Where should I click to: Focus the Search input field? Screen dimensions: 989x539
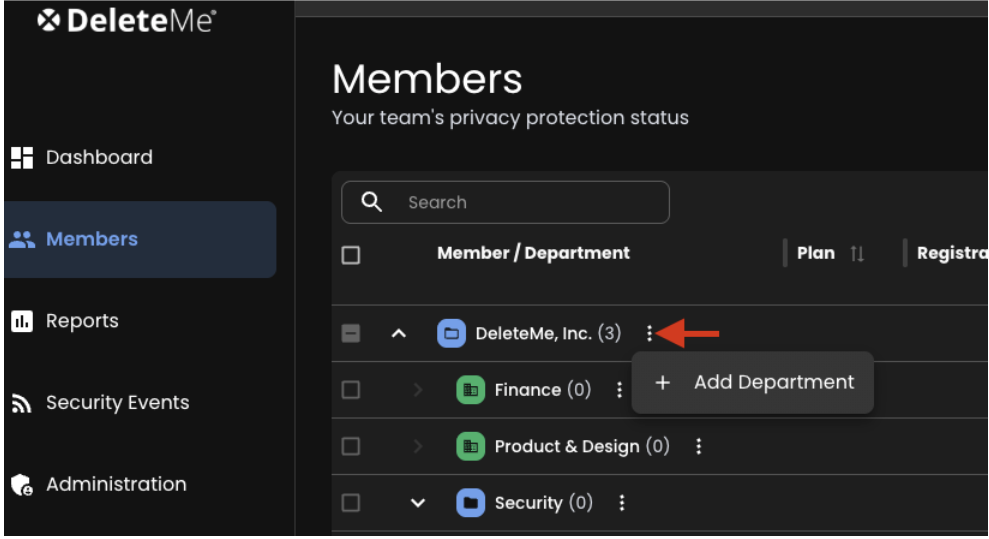(x=505, y=202)
